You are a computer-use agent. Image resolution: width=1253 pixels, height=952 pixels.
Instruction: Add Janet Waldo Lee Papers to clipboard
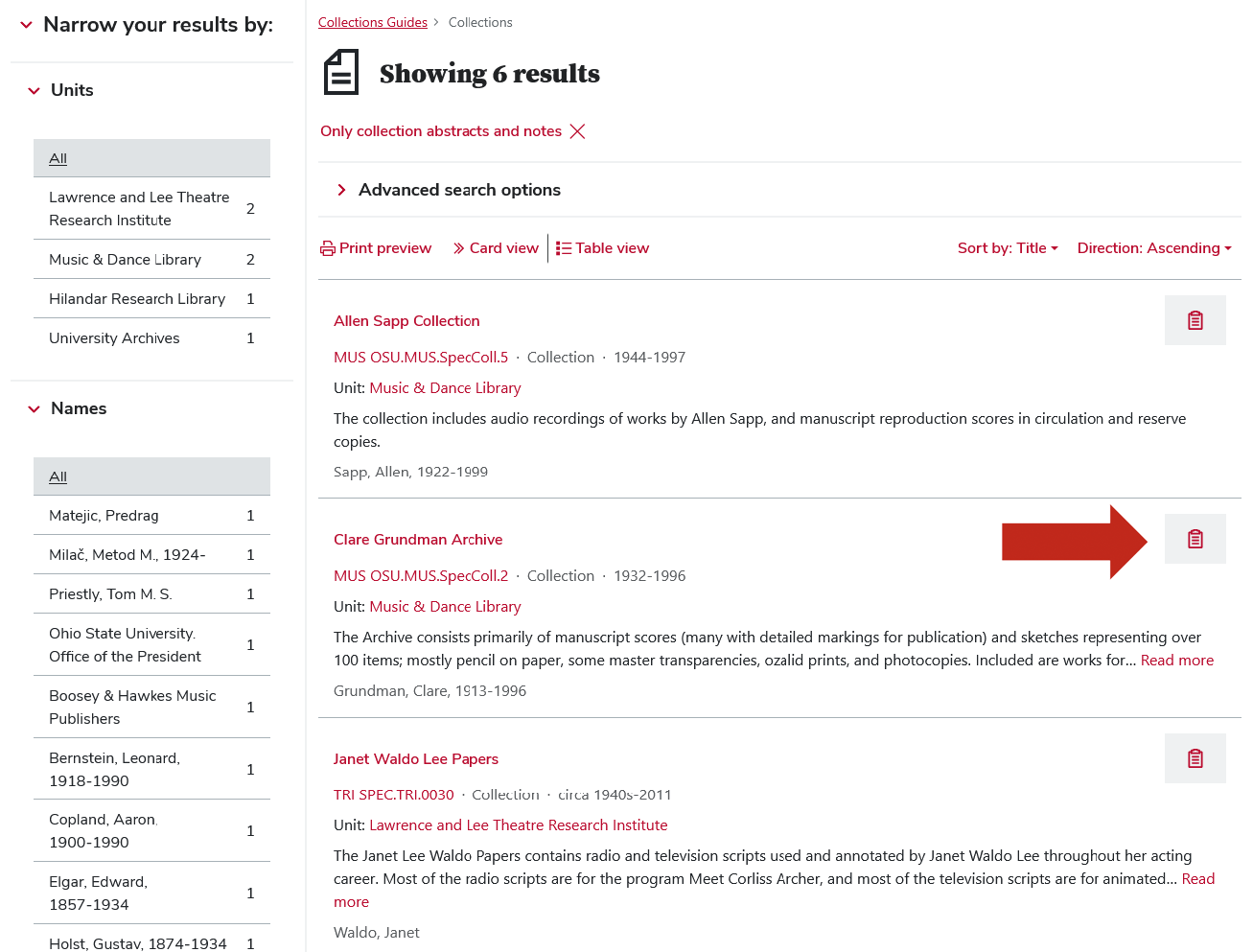point(1195,758)
